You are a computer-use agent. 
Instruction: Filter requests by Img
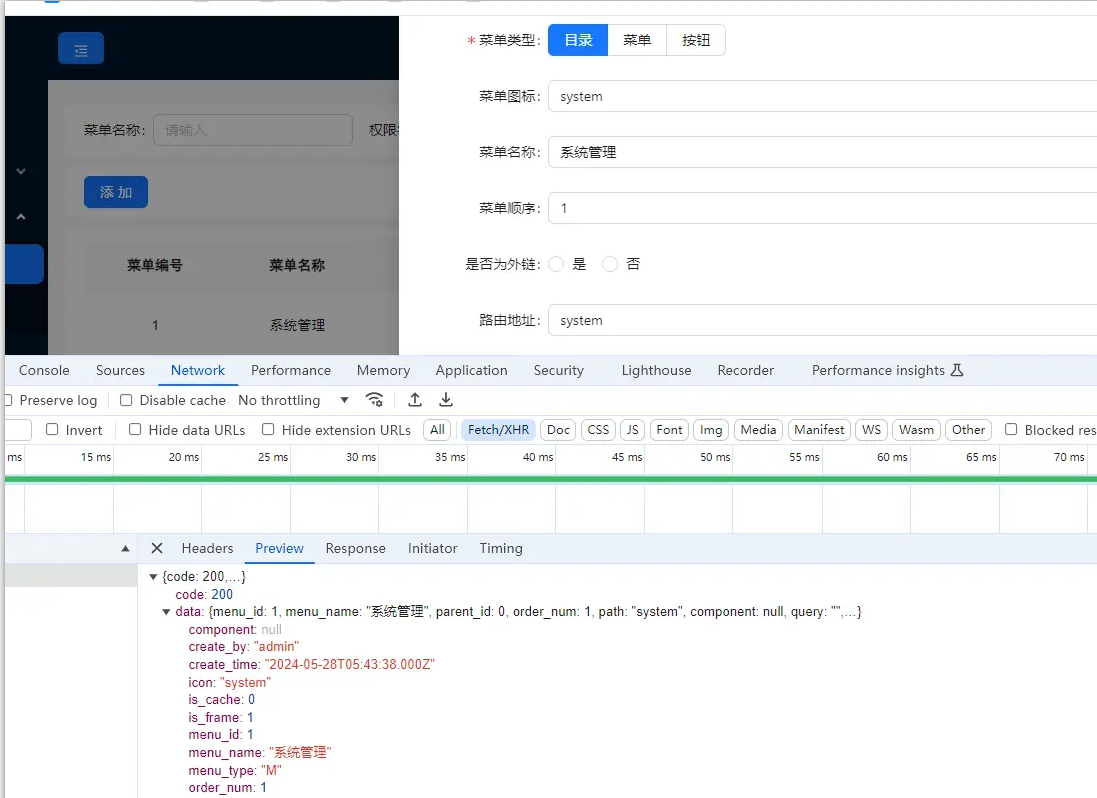[711, 429]
